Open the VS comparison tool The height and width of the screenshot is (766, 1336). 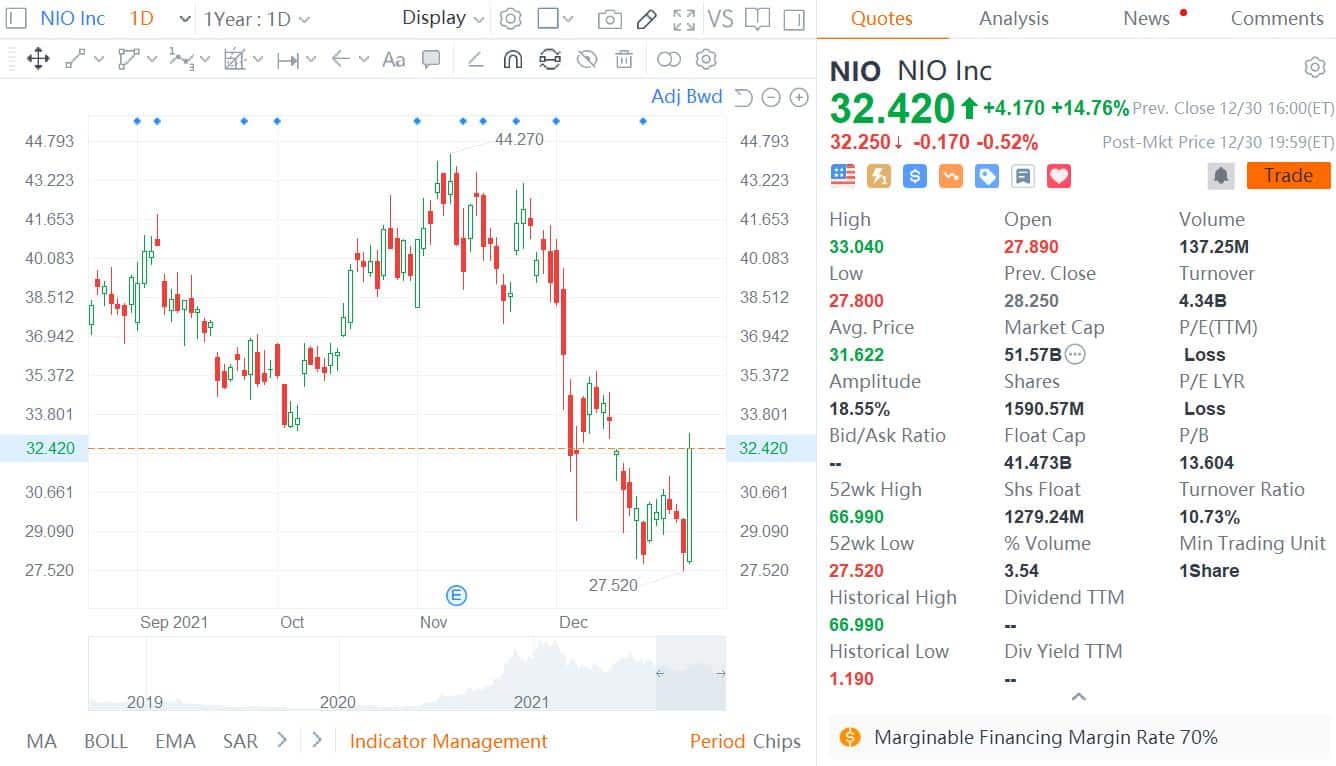[723, 18]
